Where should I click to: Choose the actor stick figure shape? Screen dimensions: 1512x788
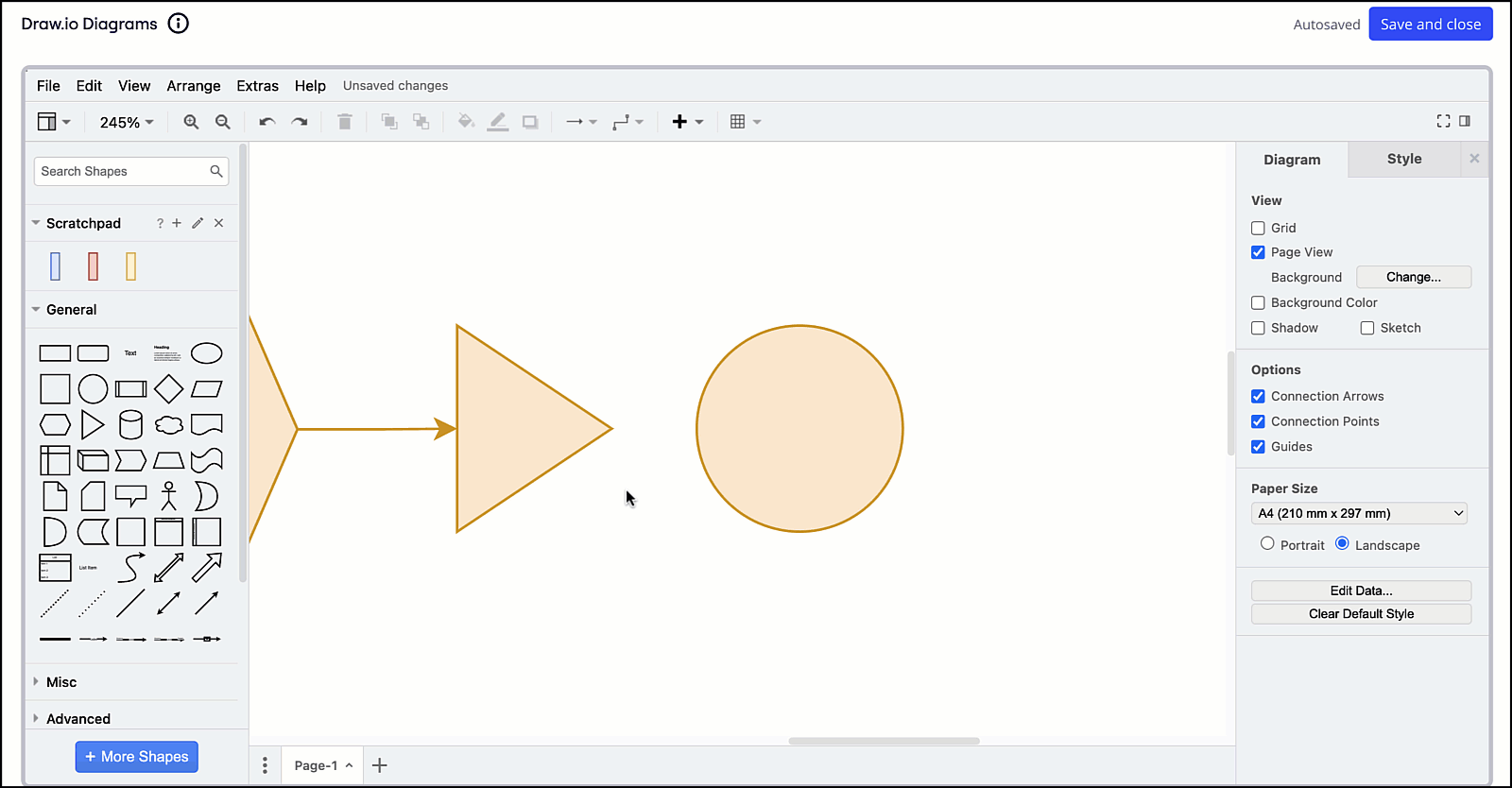168,496
